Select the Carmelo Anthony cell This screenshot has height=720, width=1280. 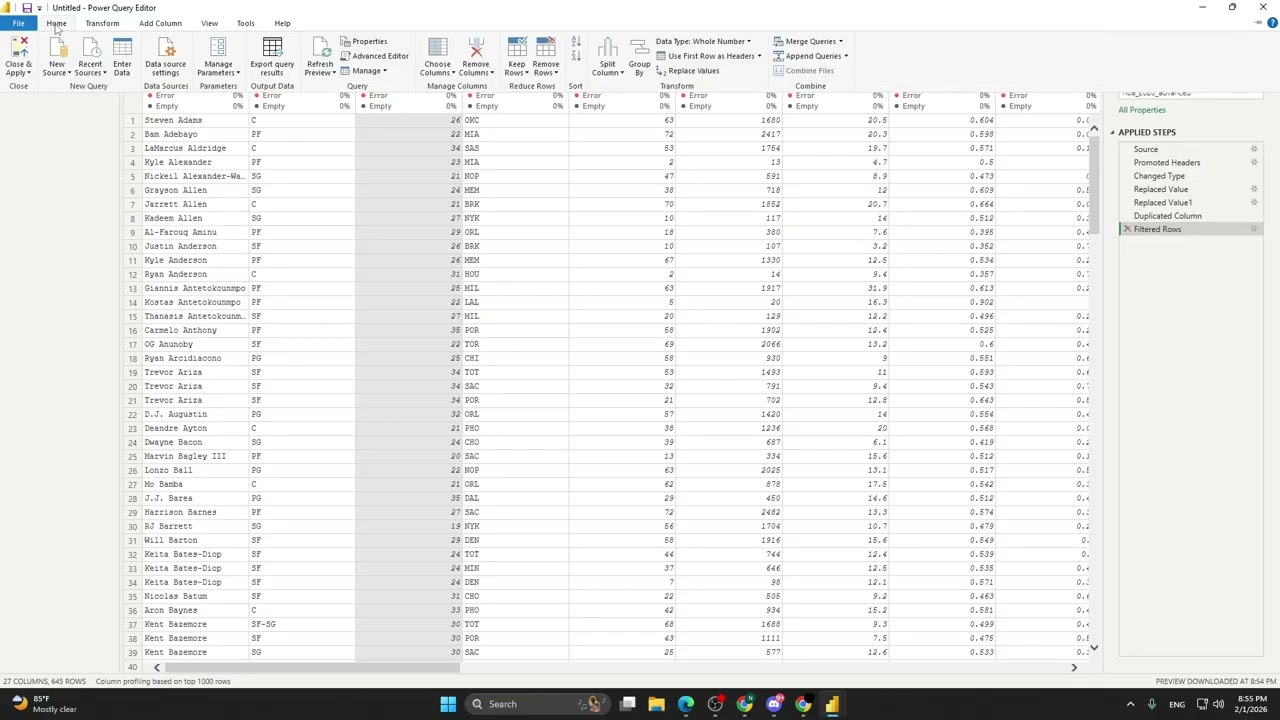point(194,330)
